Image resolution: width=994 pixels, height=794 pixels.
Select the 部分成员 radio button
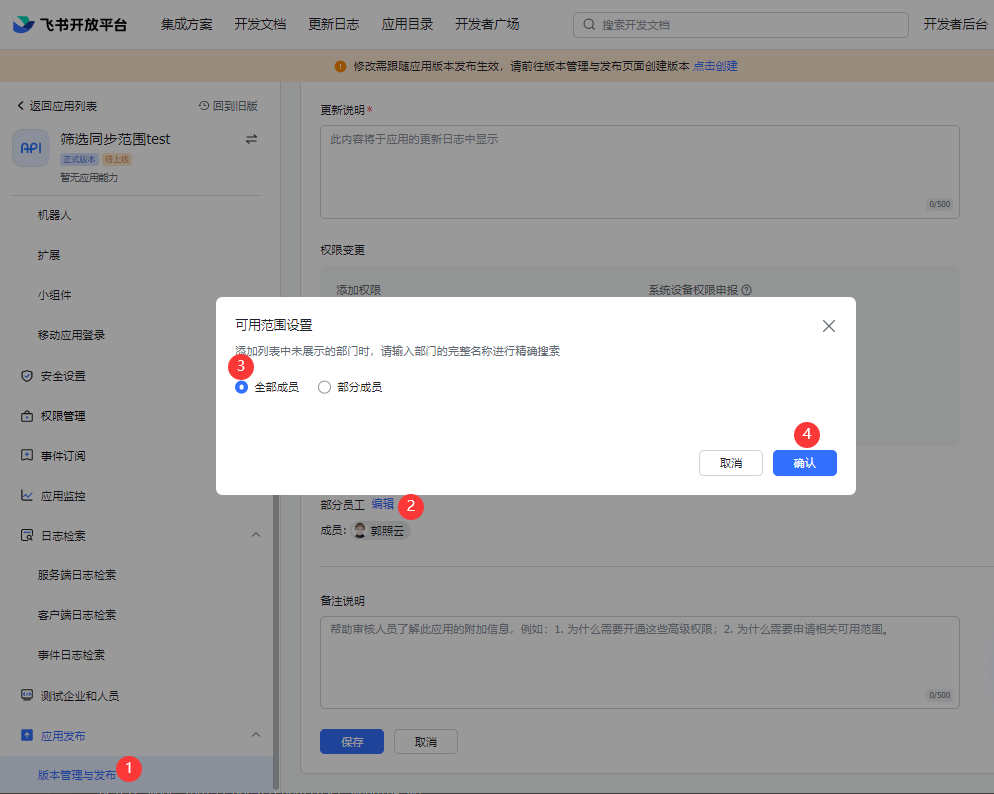324,387
